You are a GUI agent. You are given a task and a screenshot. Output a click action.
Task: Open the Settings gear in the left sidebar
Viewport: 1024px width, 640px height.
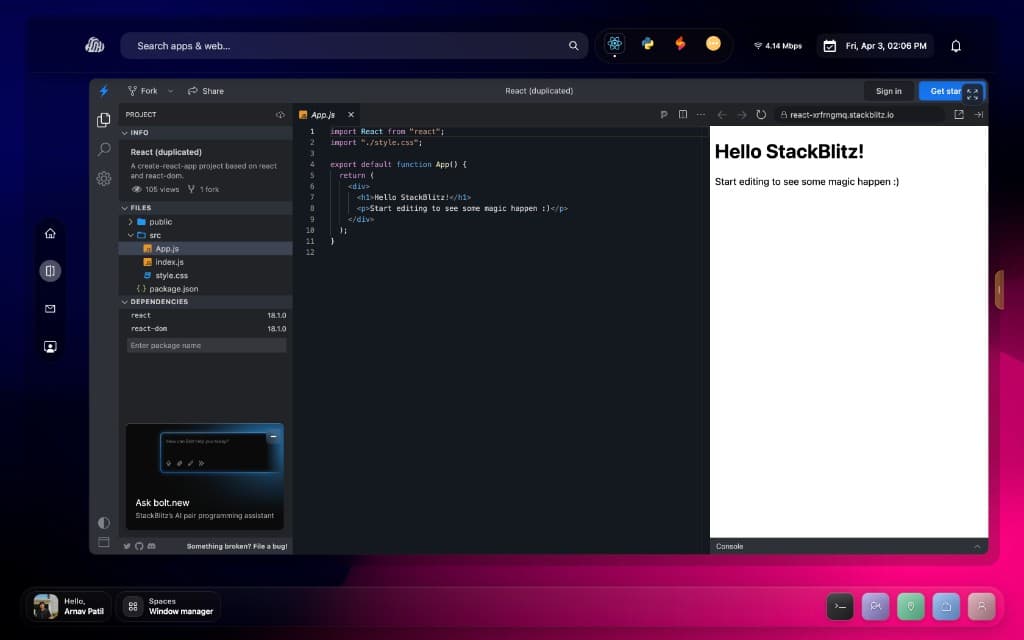click(104, 179)
